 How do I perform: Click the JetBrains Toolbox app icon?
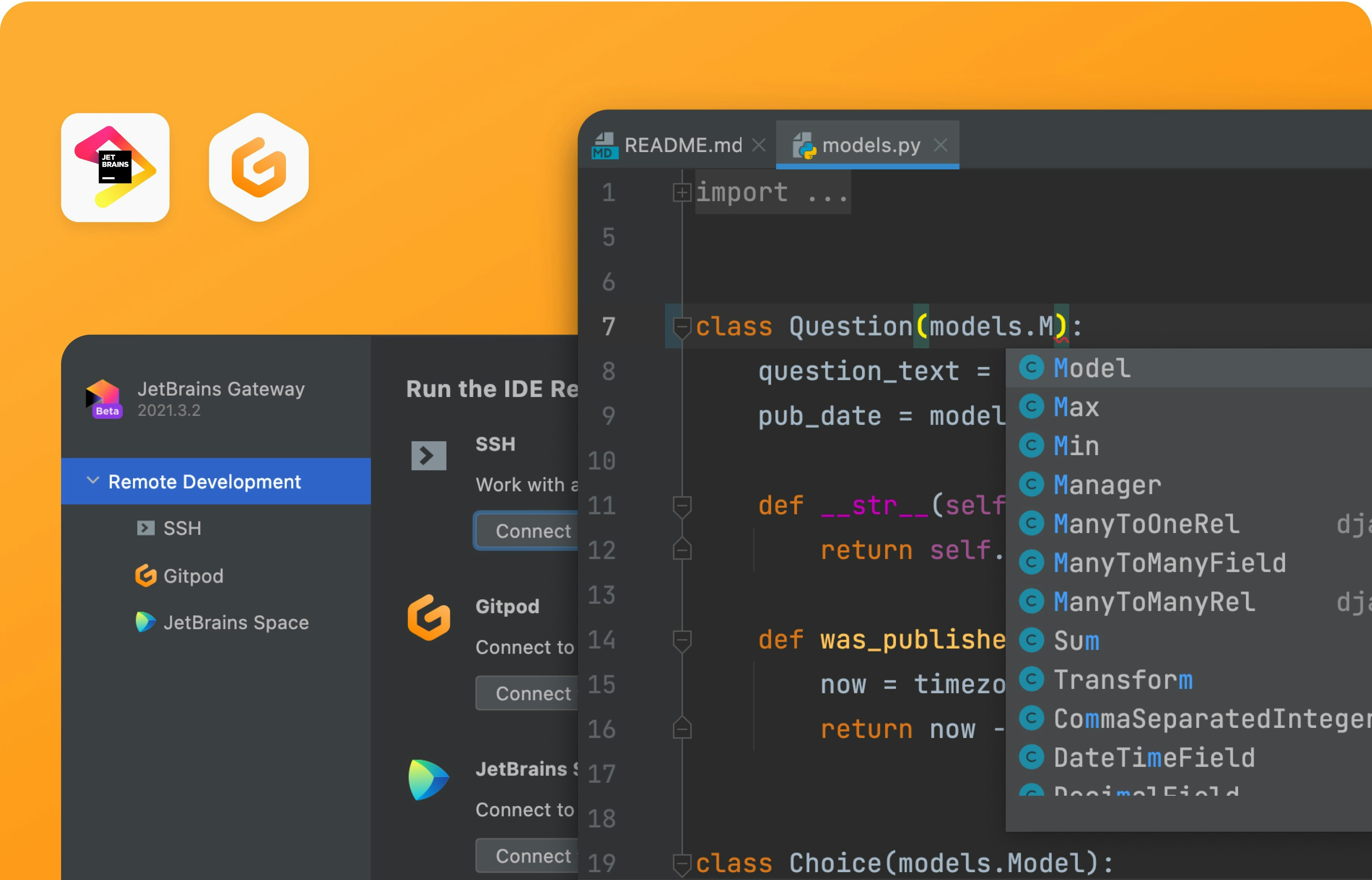coord(115,167)
